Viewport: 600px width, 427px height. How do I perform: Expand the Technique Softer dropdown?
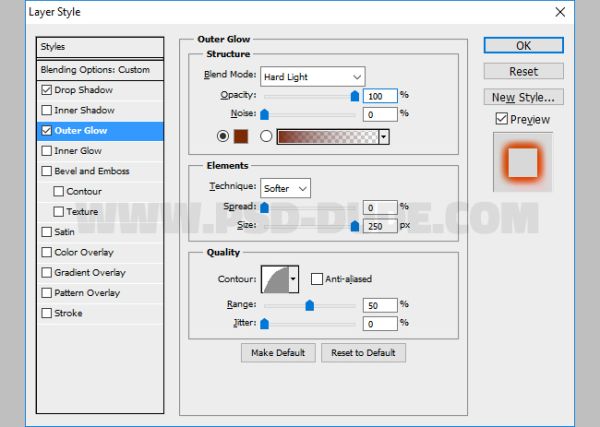pyautogui.click(x=285, y=188)
